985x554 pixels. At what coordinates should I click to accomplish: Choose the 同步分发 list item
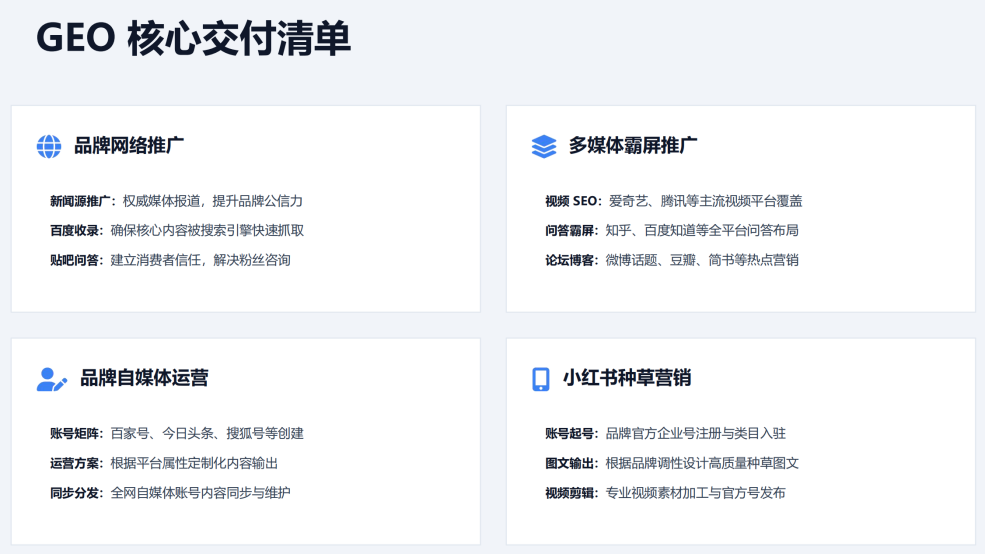(170, 492)
